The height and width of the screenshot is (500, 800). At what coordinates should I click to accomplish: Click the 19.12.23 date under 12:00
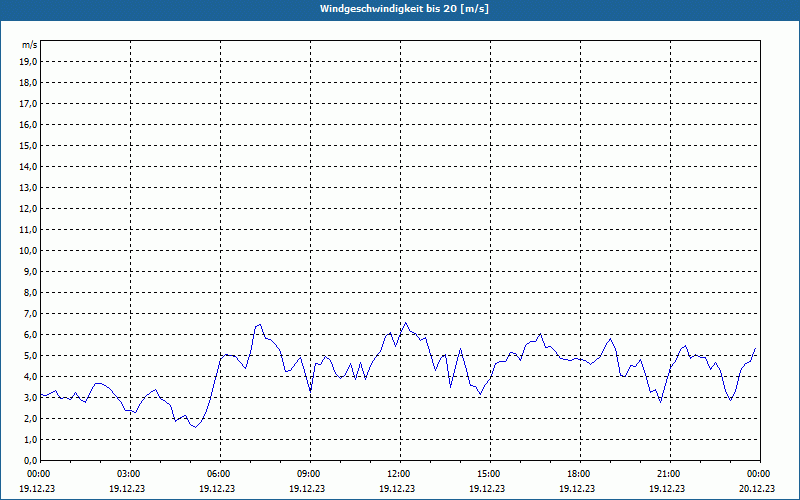(396, 489)
